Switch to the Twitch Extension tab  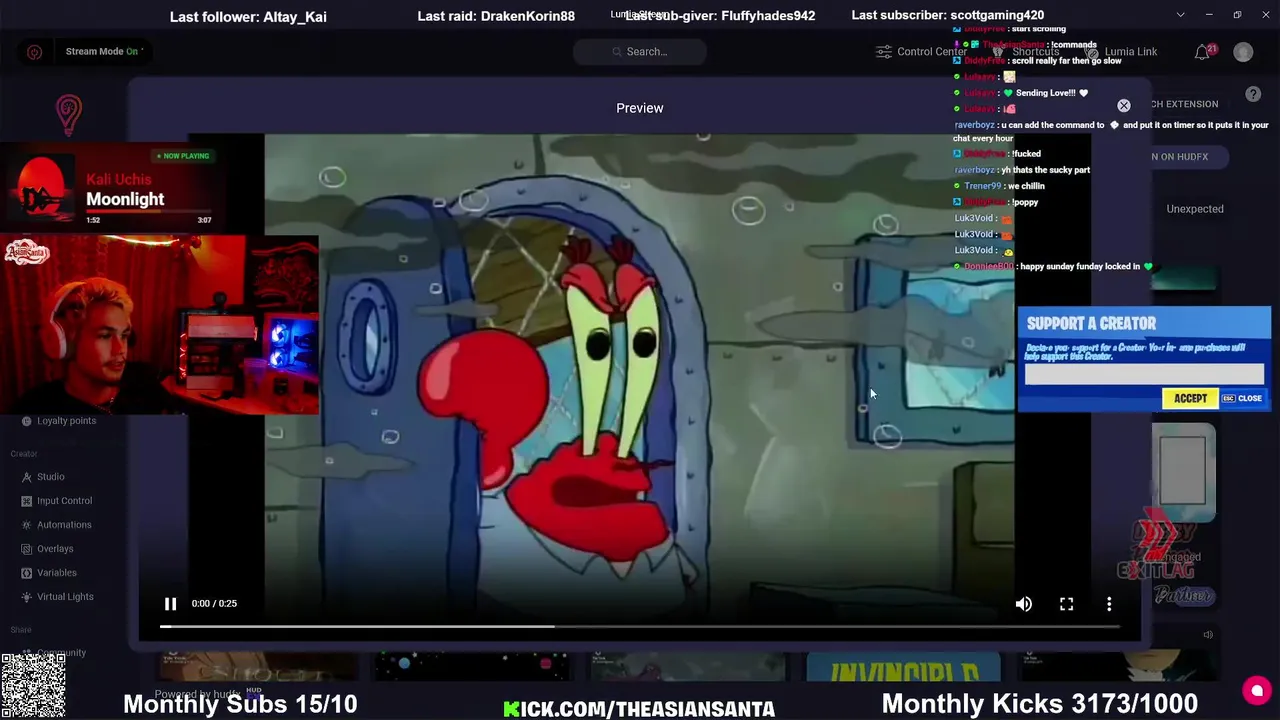point(1184,104)
